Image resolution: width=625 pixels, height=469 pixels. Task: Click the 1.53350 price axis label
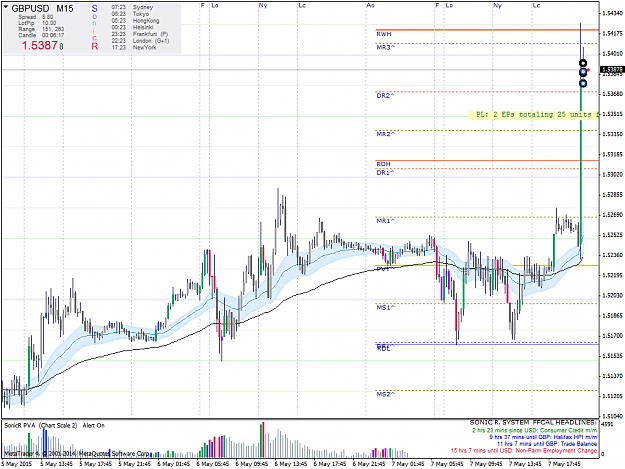click(x=612, y=134)
